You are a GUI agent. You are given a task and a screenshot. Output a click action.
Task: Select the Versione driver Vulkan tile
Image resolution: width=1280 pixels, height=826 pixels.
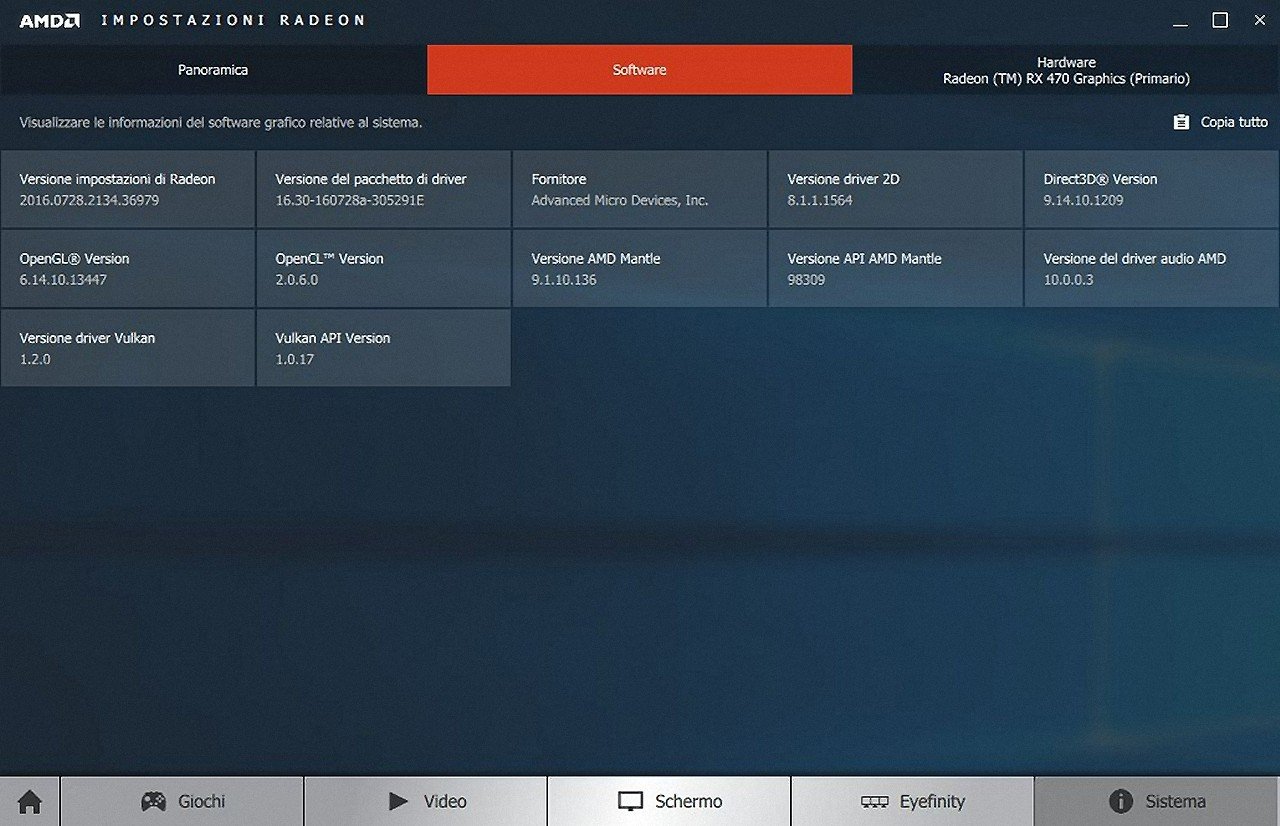[128, 347]
